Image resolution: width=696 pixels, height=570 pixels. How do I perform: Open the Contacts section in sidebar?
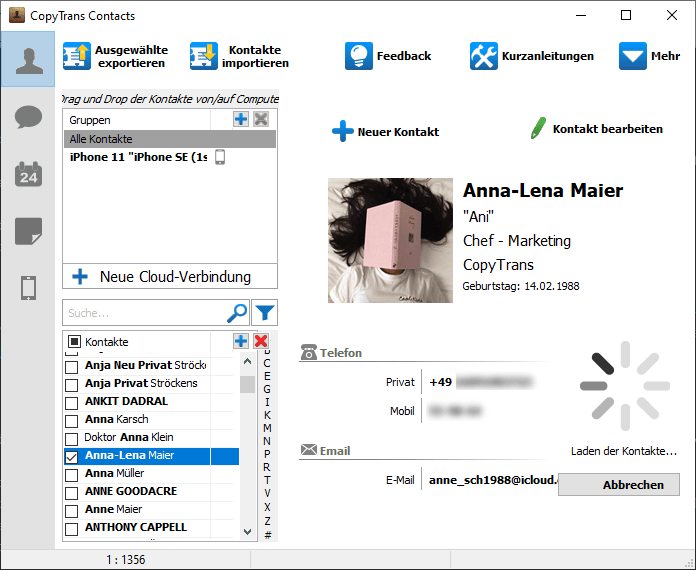point(28,59)
